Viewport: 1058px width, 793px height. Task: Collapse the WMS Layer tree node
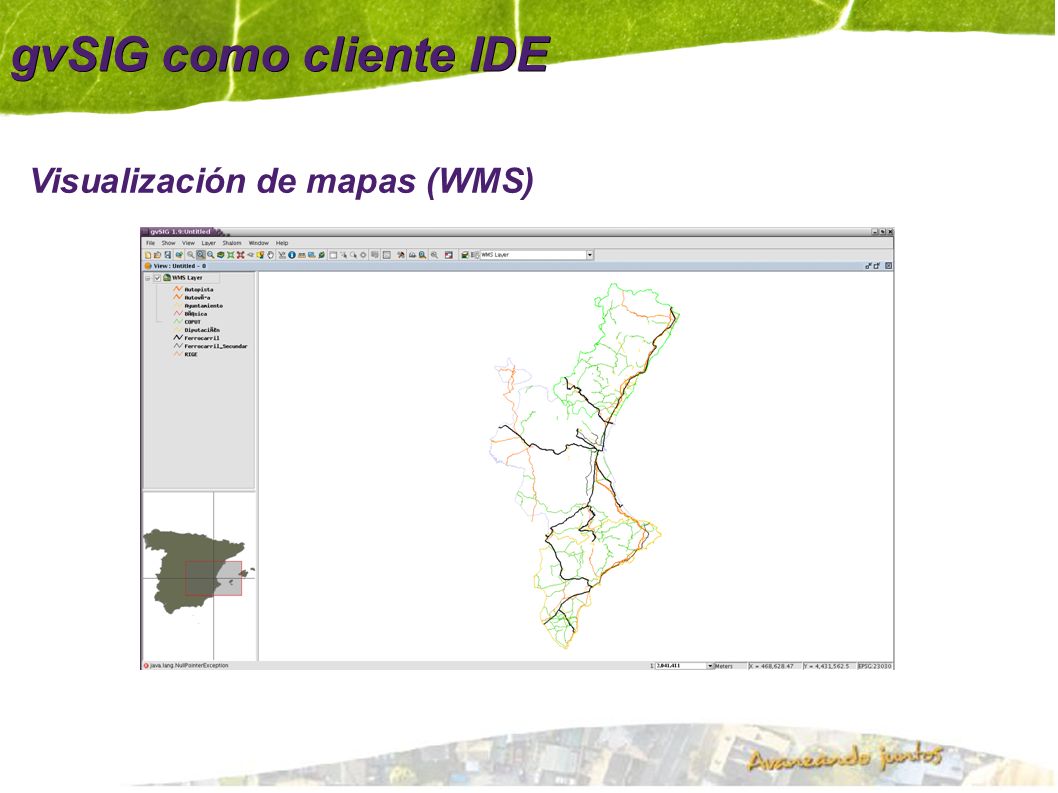pyautogui.click(x=148, y=278)
